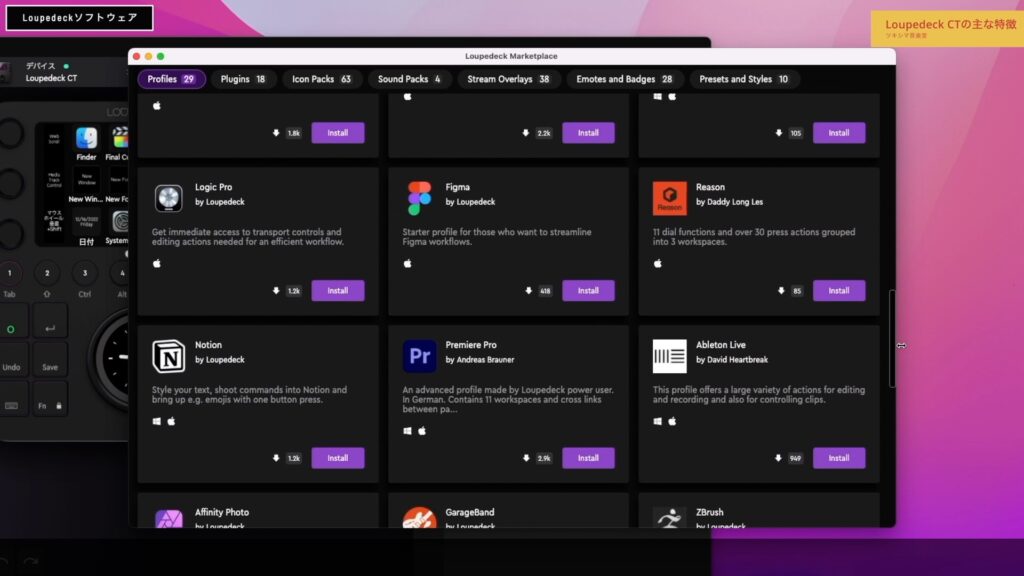Click the Figma logo icon
This screenshot has width=1024, height=576.
[x=419, y=199]
